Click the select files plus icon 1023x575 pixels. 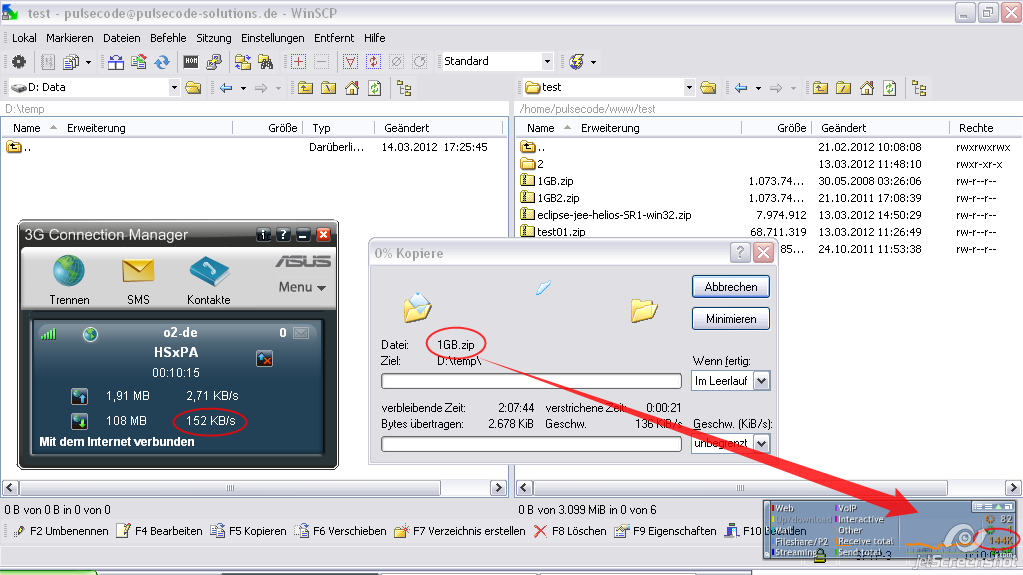tap(298, 61)
